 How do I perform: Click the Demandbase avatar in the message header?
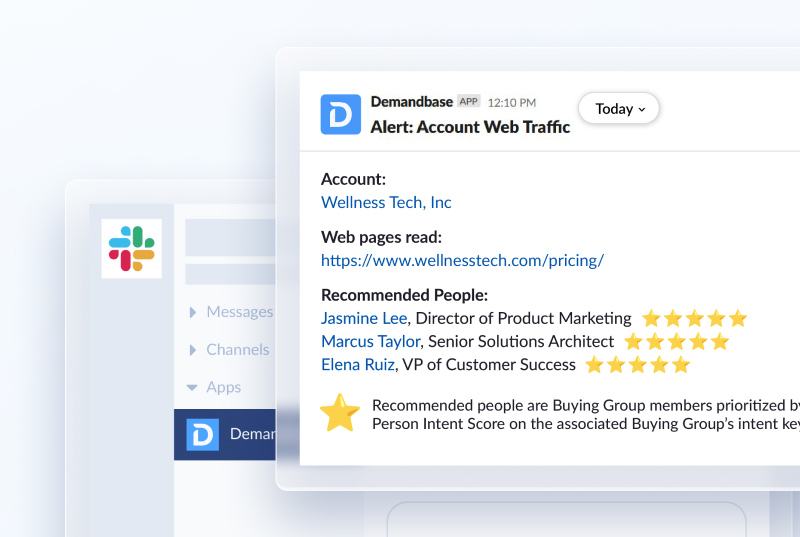(340, 114)
